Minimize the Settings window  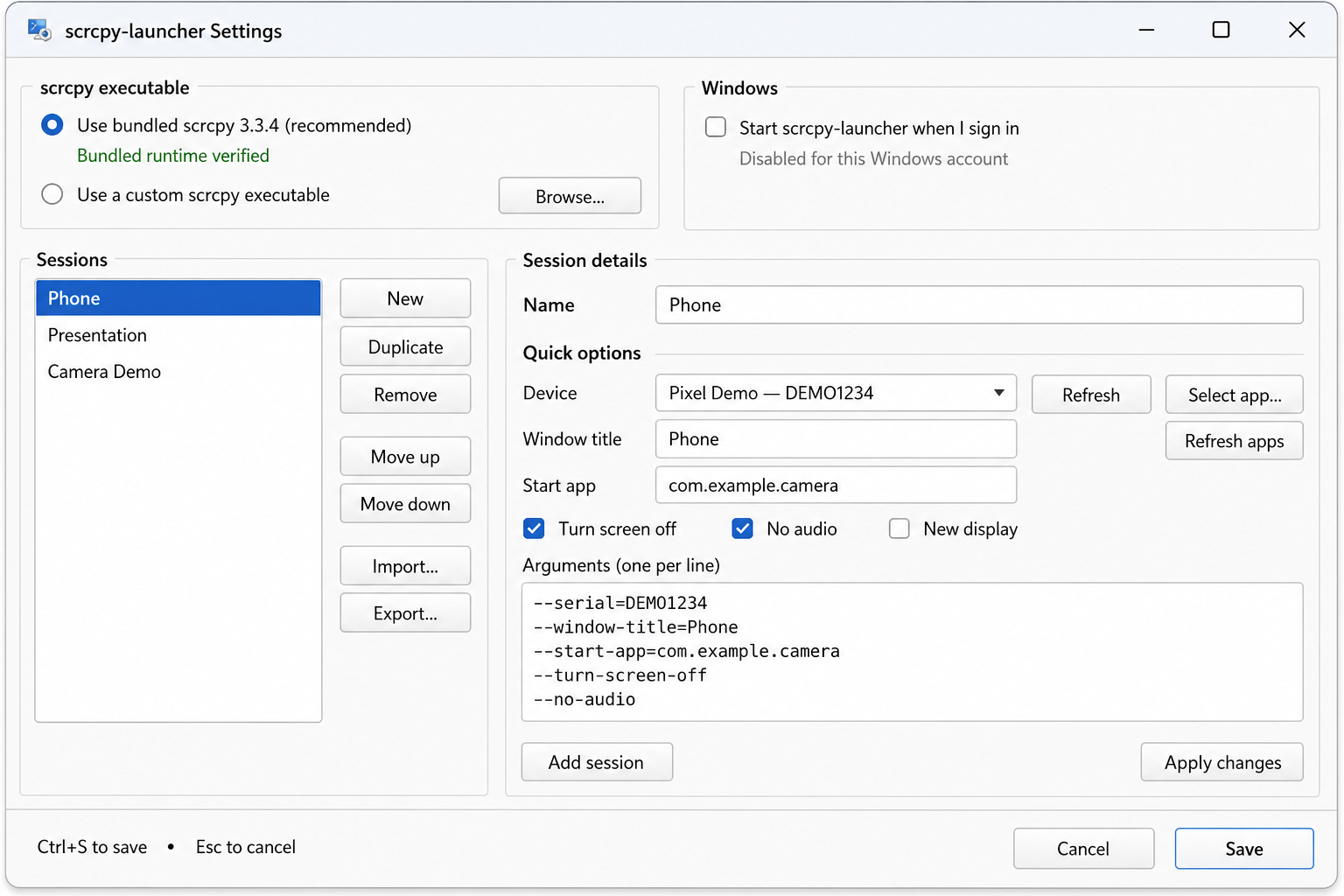1146,30
